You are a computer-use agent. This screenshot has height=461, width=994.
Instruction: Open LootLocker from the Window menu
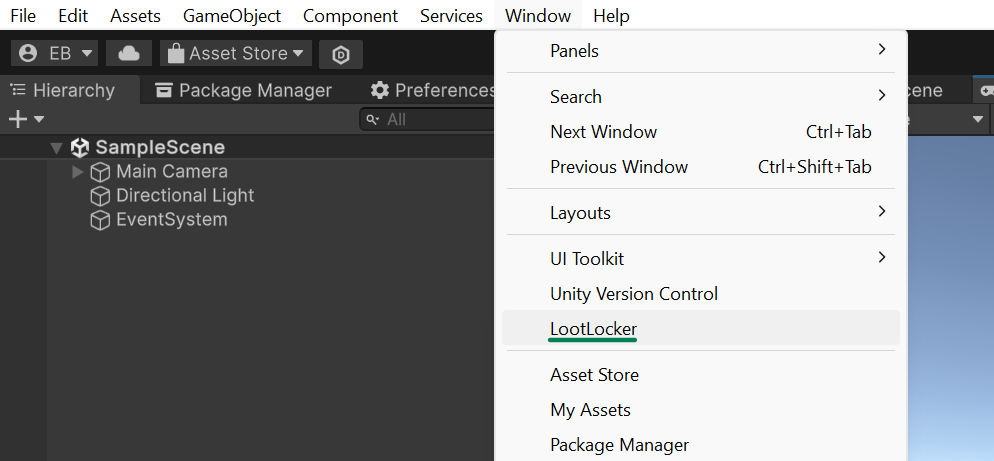593,329
